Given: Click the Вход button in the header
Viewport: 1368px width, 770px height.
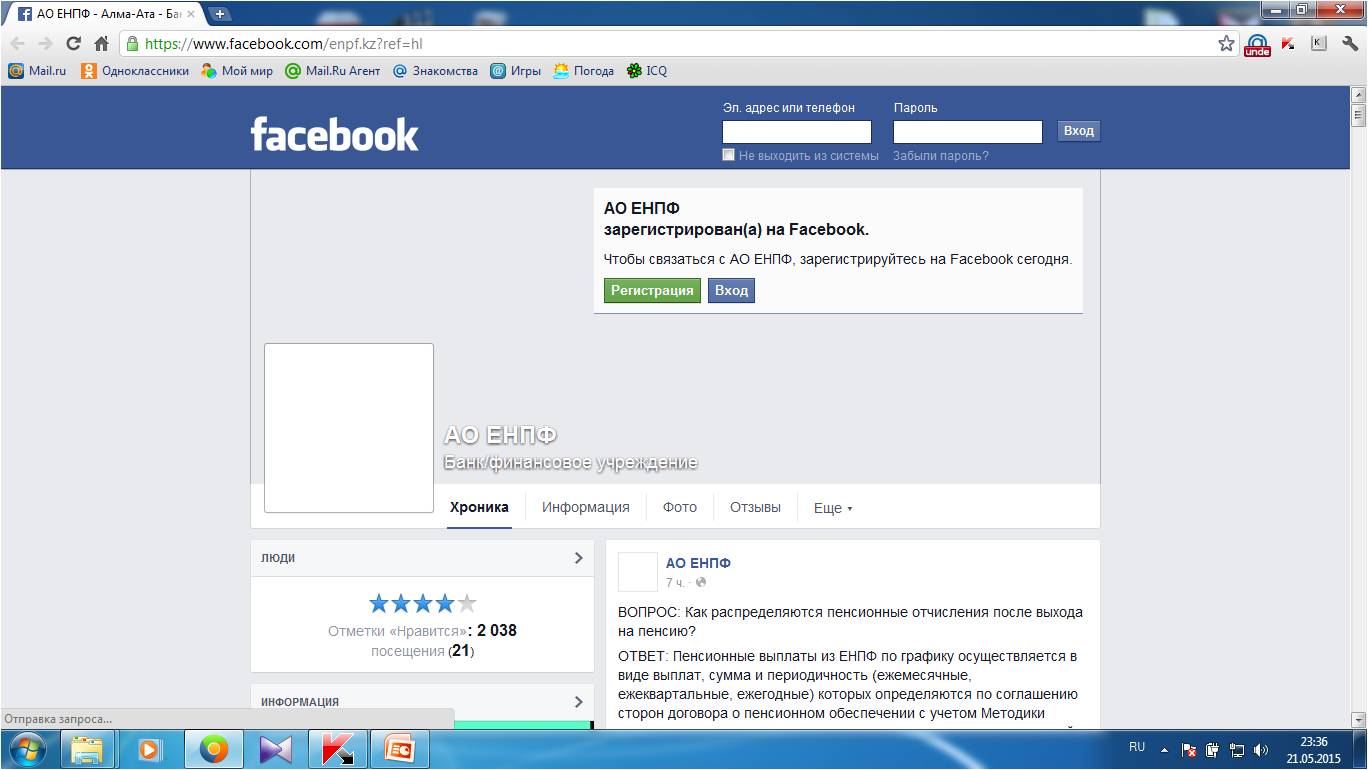Looking at the screenshot, I should [1078, 131].
